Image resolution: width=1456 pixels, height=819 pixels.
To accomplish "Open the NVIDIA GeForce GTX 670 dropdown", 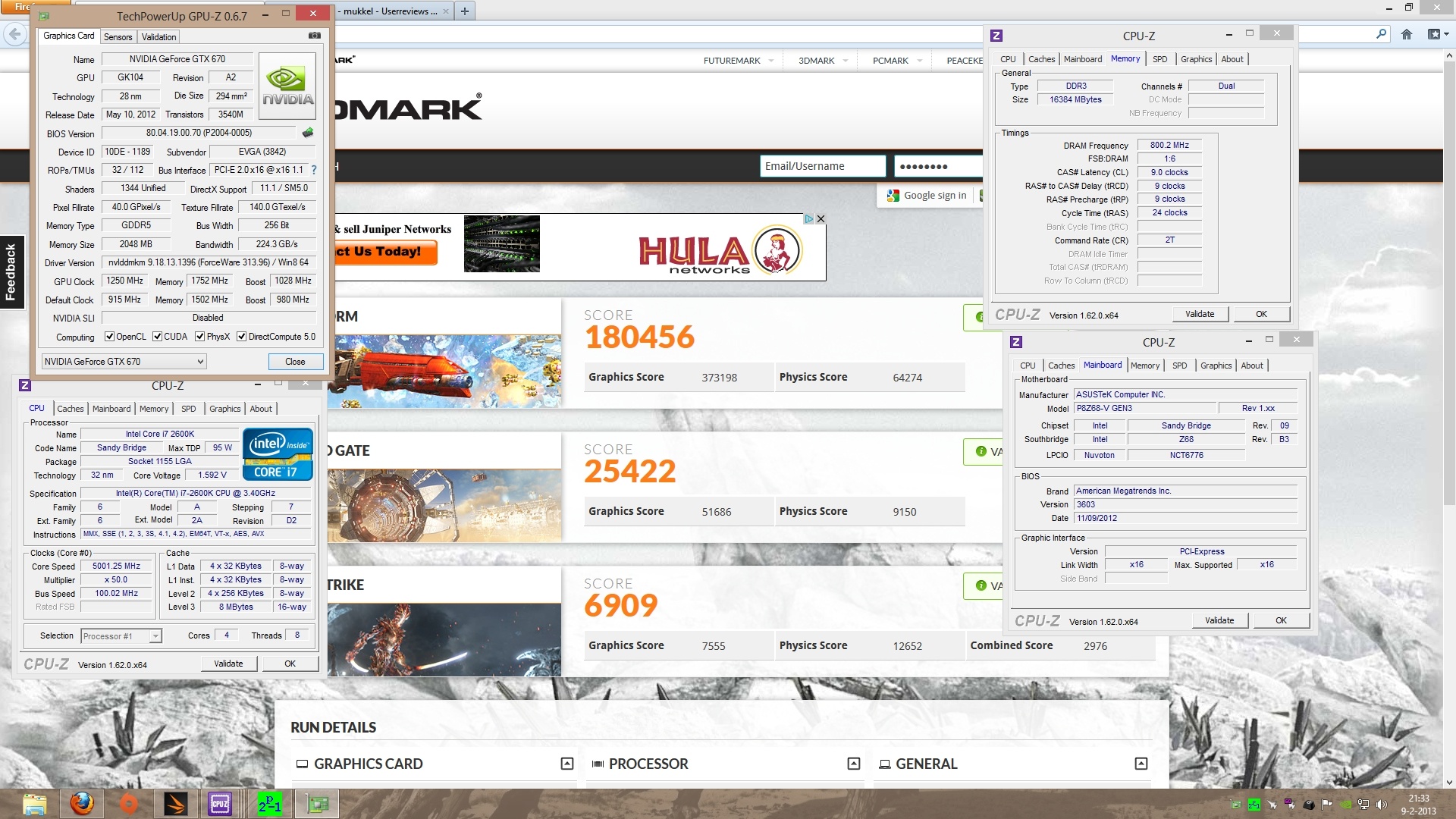I will coord(124,362).
